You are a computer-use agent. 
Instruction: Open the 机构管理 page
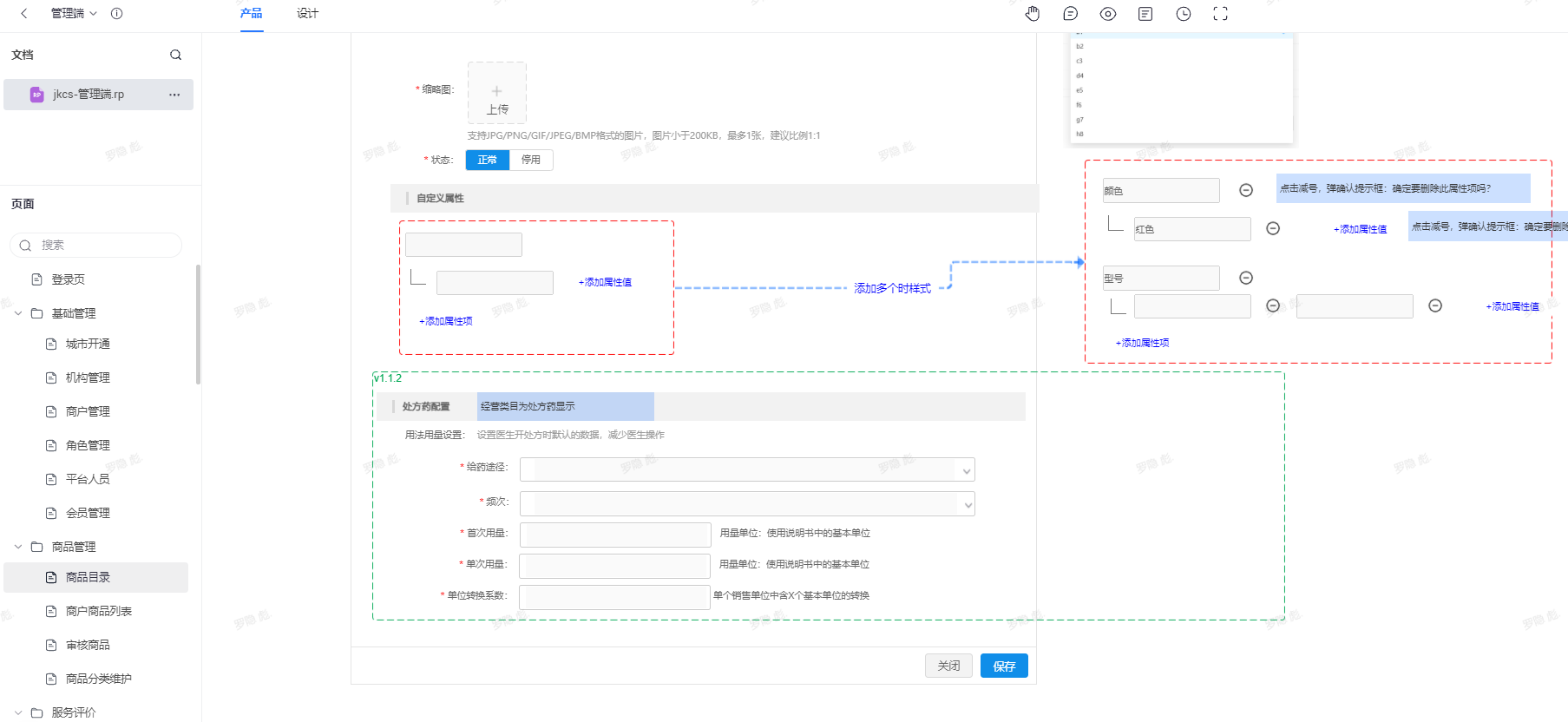(x=88, y=377)
